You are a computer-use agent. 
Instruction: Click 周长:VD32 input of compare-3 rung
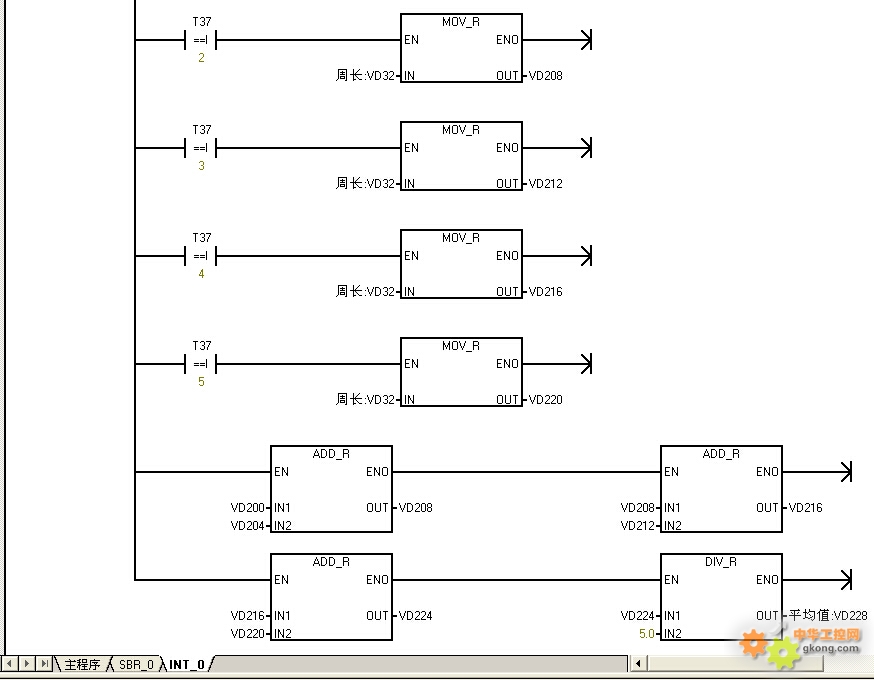point(365,183)
